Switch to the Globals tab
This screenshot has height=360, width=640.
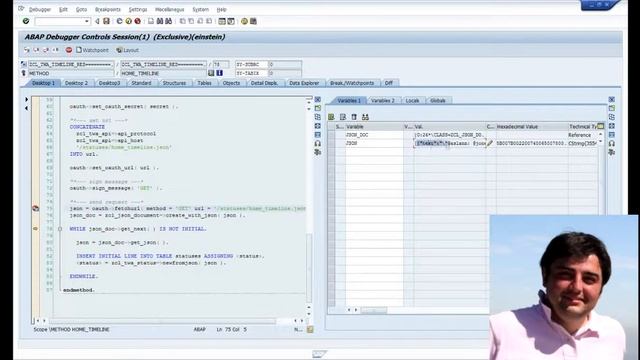438,100
